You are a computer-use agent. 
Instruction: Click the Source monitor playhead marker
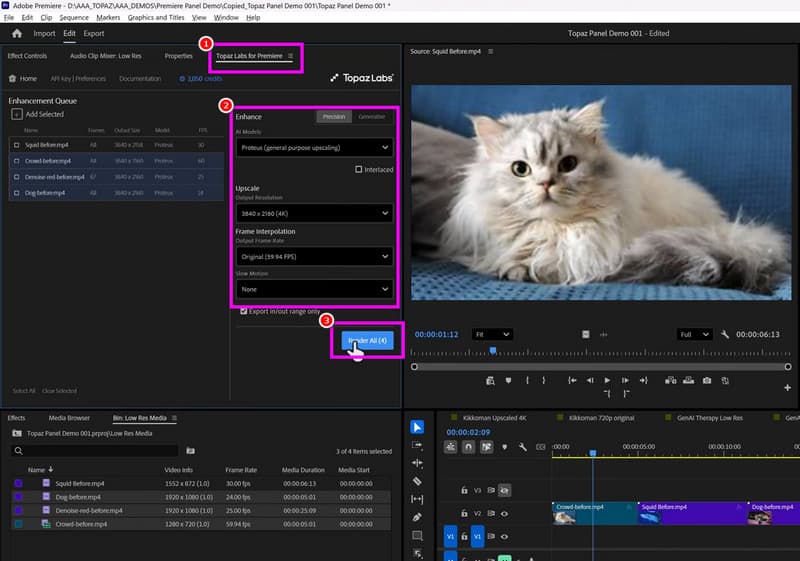tap(493, 351)
